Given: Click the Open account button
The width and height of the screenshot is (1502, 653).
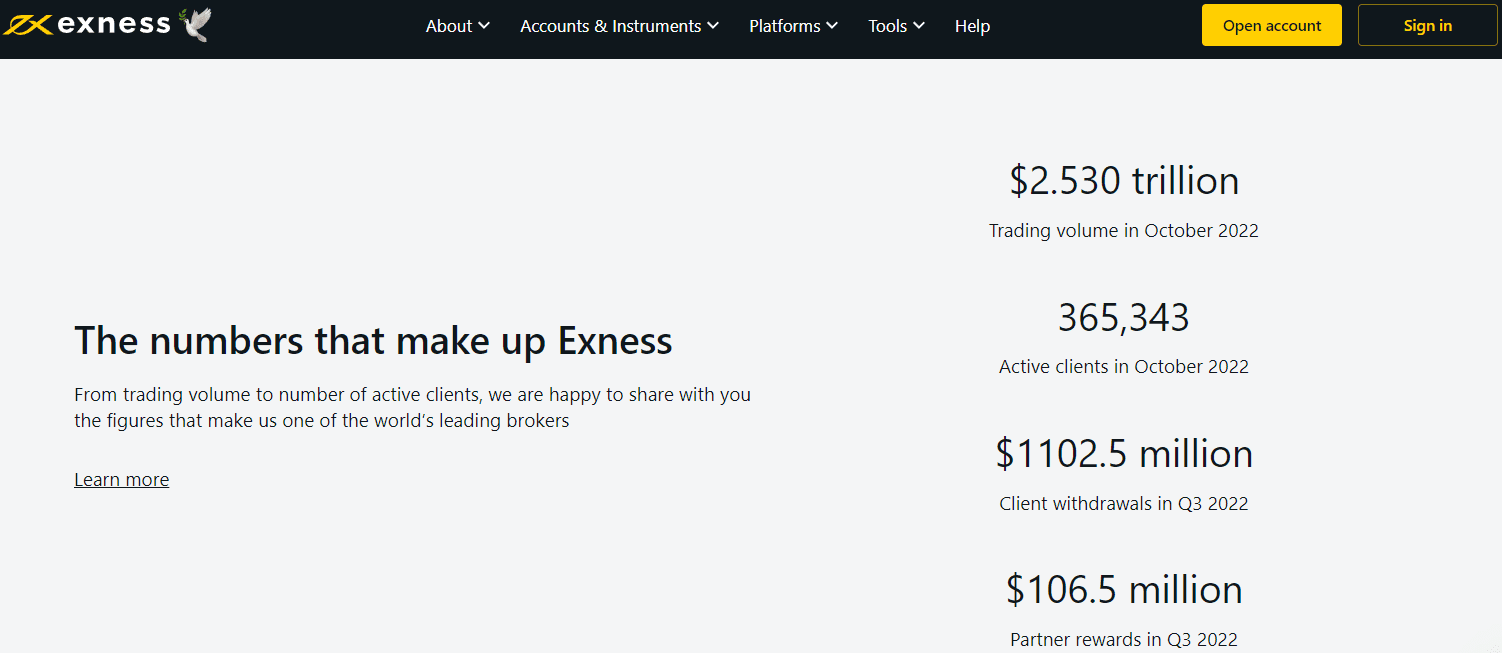Looking at the screenshot, I should click(x=1271, y=24).
